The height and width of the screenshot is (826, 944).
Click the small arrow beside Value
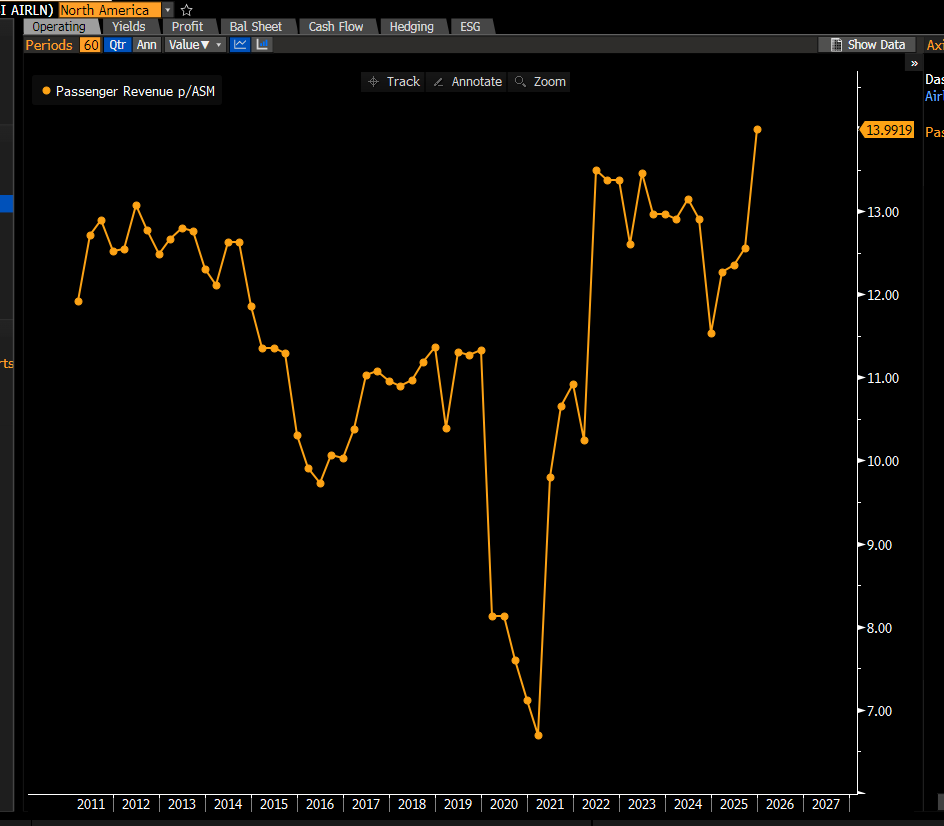219,45
